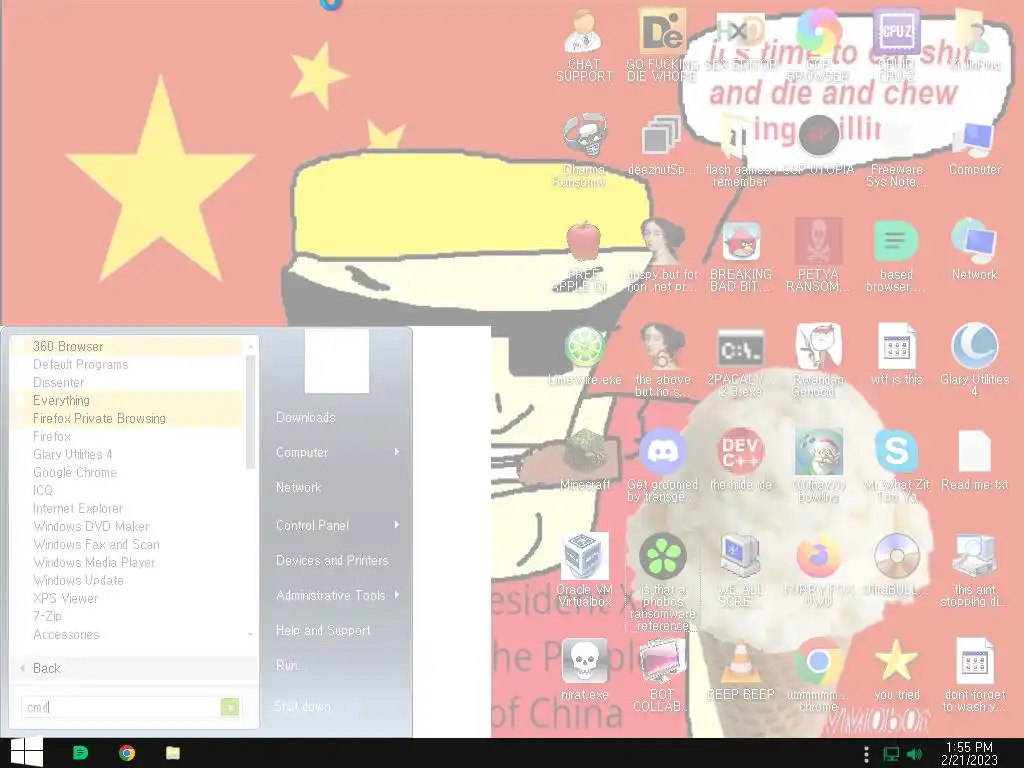Open the 'WE ALL SORE' computer icon
The height and width of the screenshot is (768, 1024).
click(x=740, y=570)
